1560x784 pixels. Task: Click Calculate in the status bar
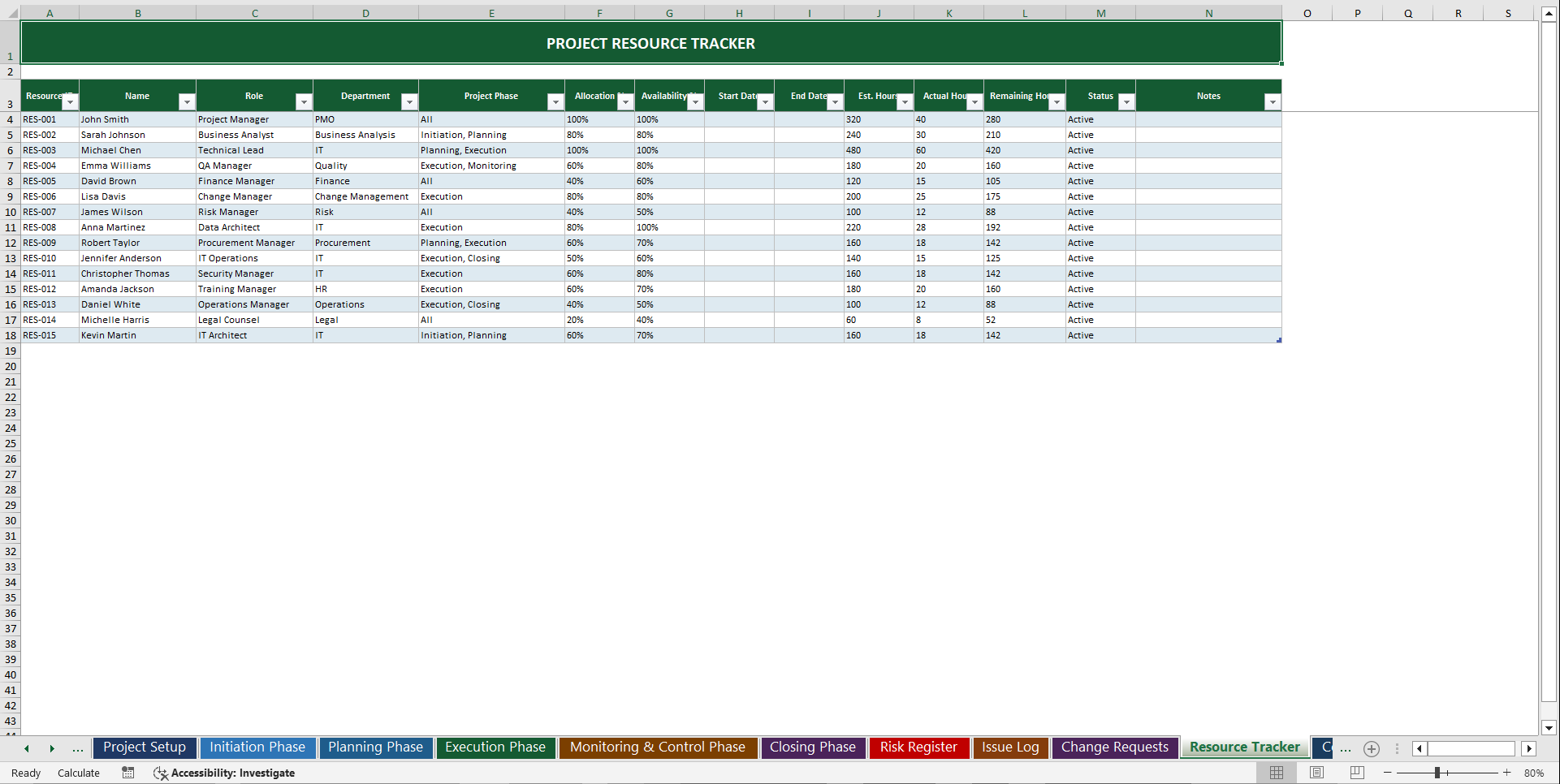79,773
